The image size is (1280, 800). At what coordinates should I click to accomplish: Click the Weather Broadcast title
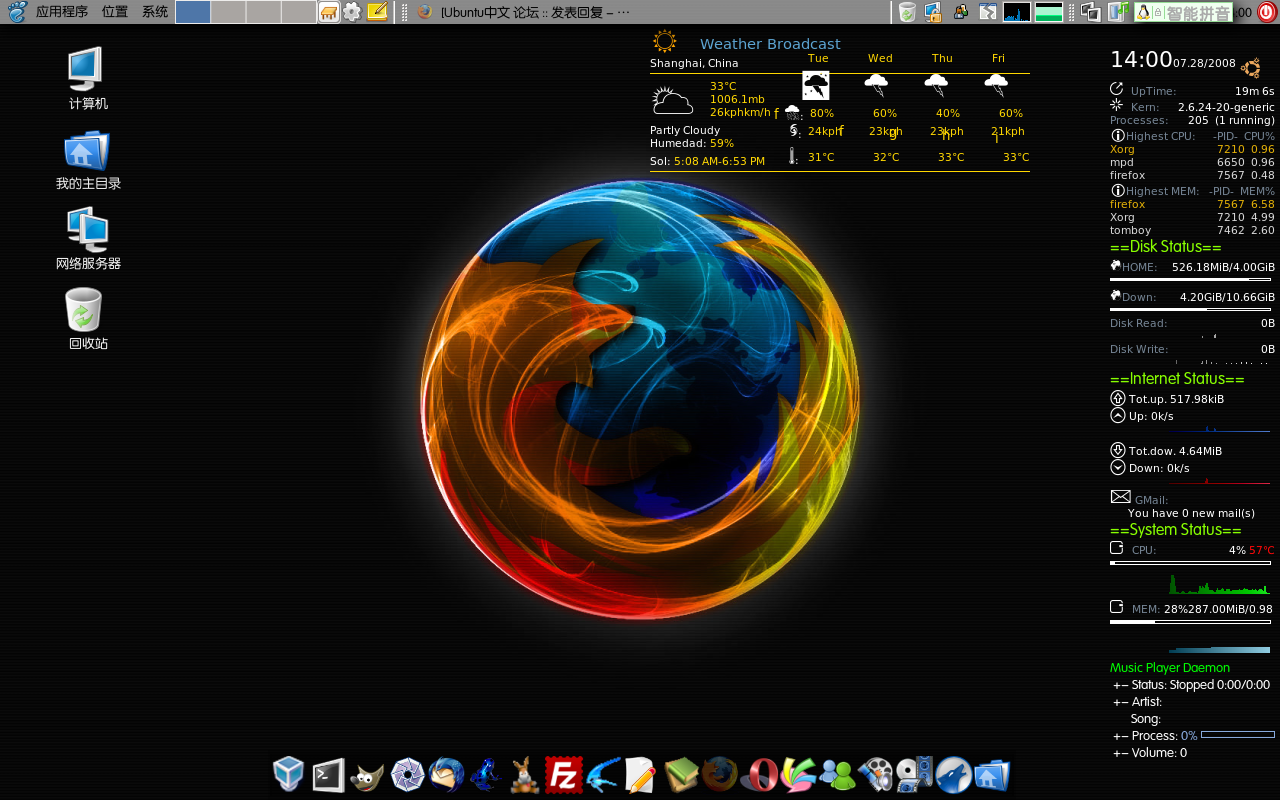click(770, 43)
